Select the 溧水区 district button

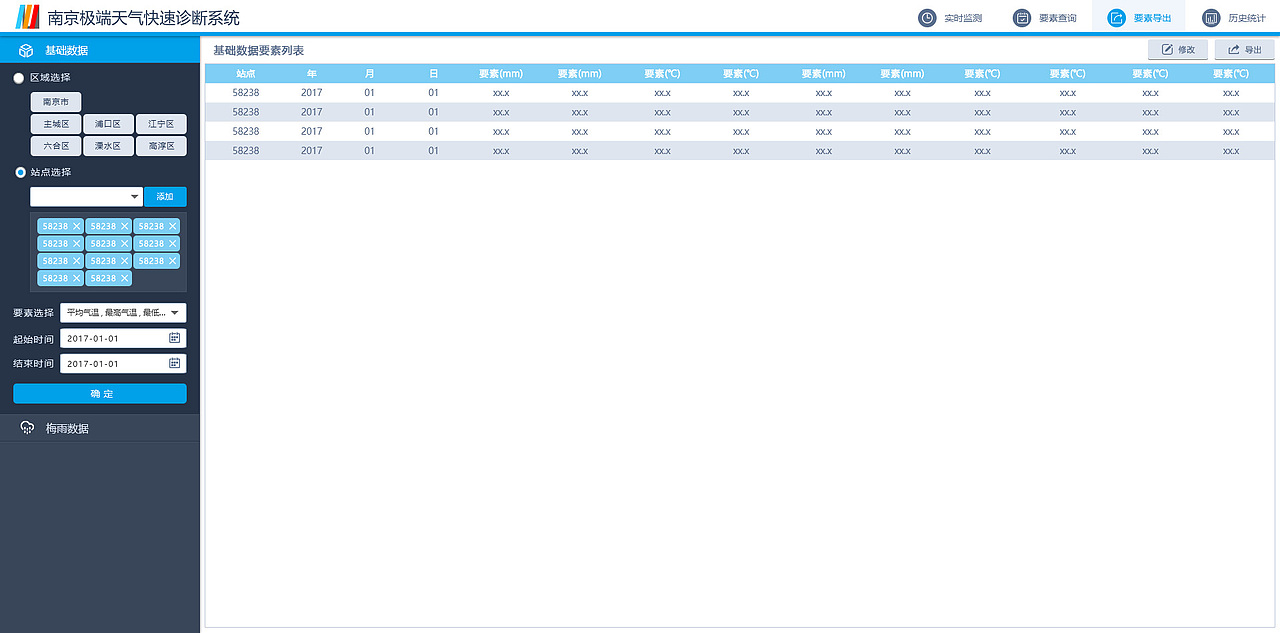click(x=108, y=146)
